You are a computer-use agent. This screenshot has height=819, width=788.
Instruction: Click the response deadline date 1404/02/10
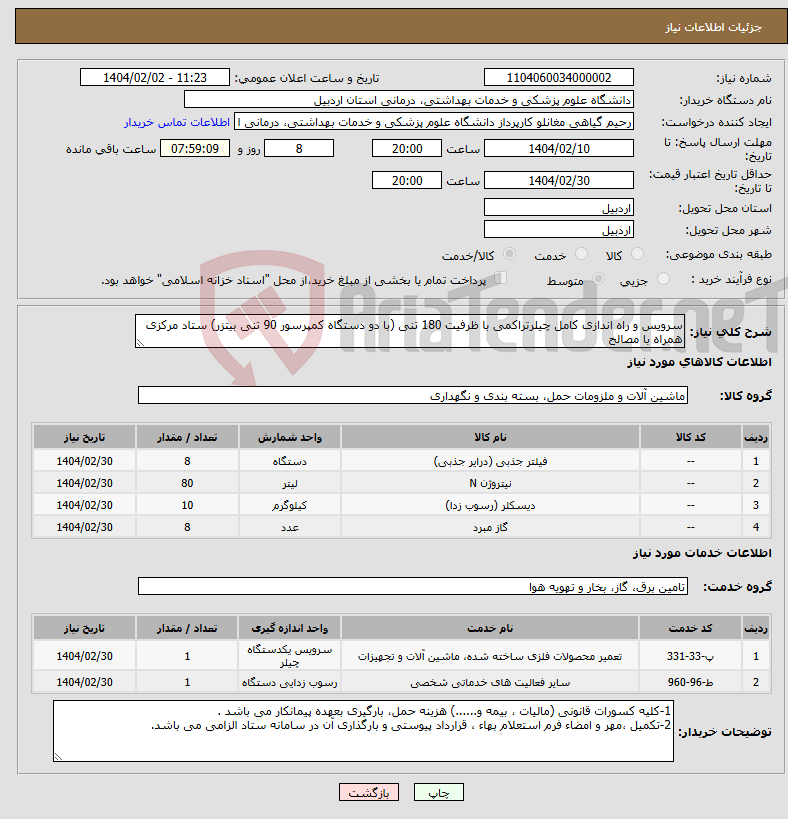coord(559,148)
